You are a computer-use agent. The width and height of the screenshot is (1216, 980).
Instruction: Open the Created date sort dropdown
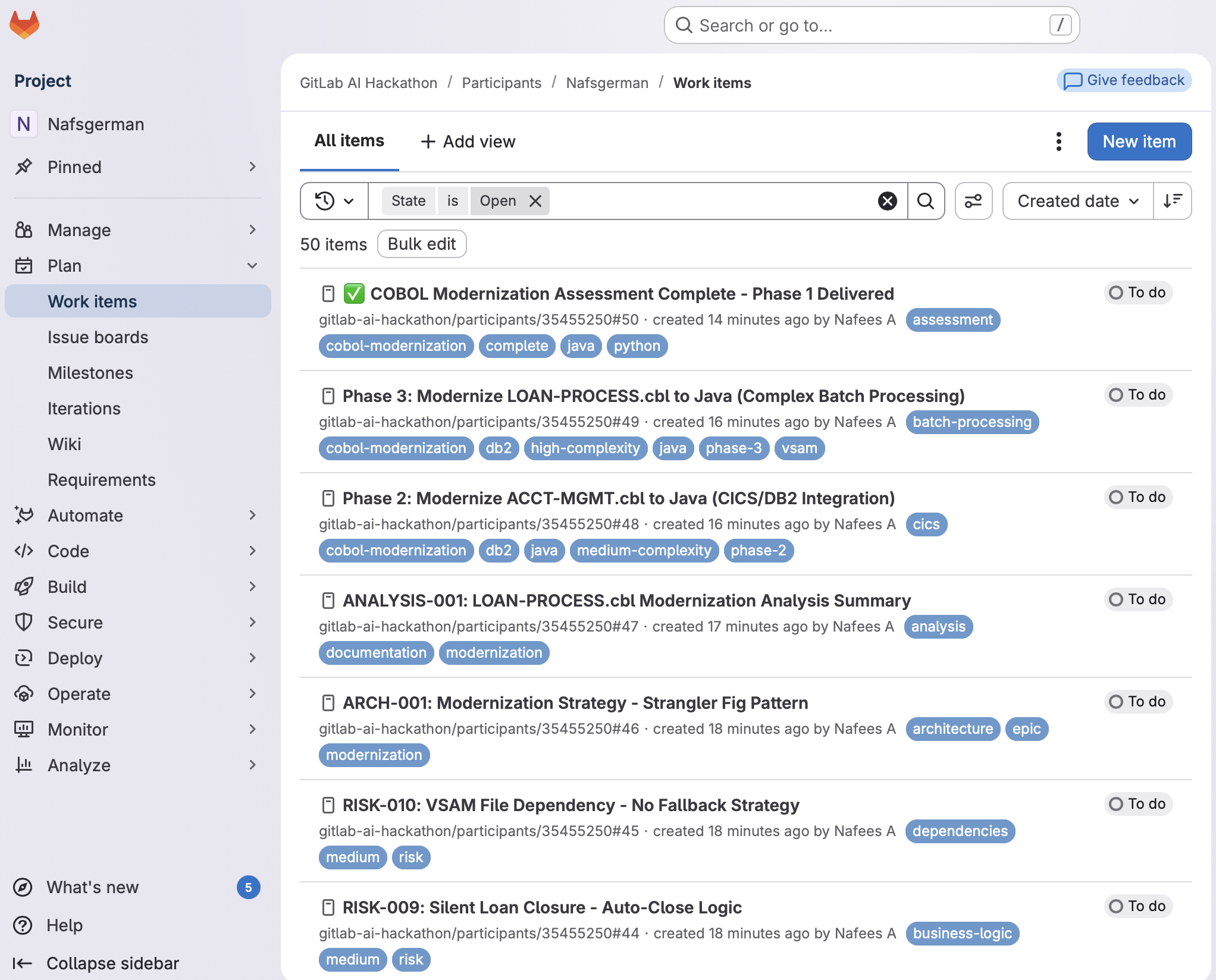click(1077, 201)
